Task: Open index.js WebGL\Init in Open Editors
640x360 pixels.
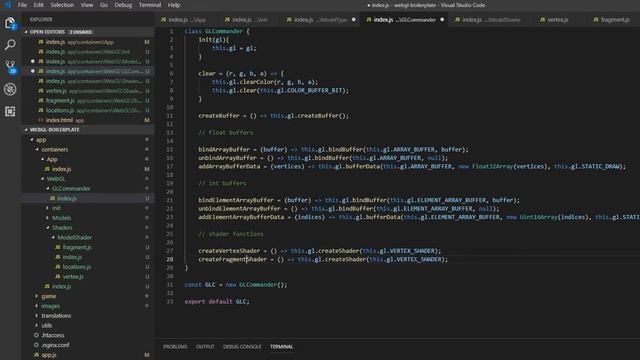Action: (x=88, y=51)
